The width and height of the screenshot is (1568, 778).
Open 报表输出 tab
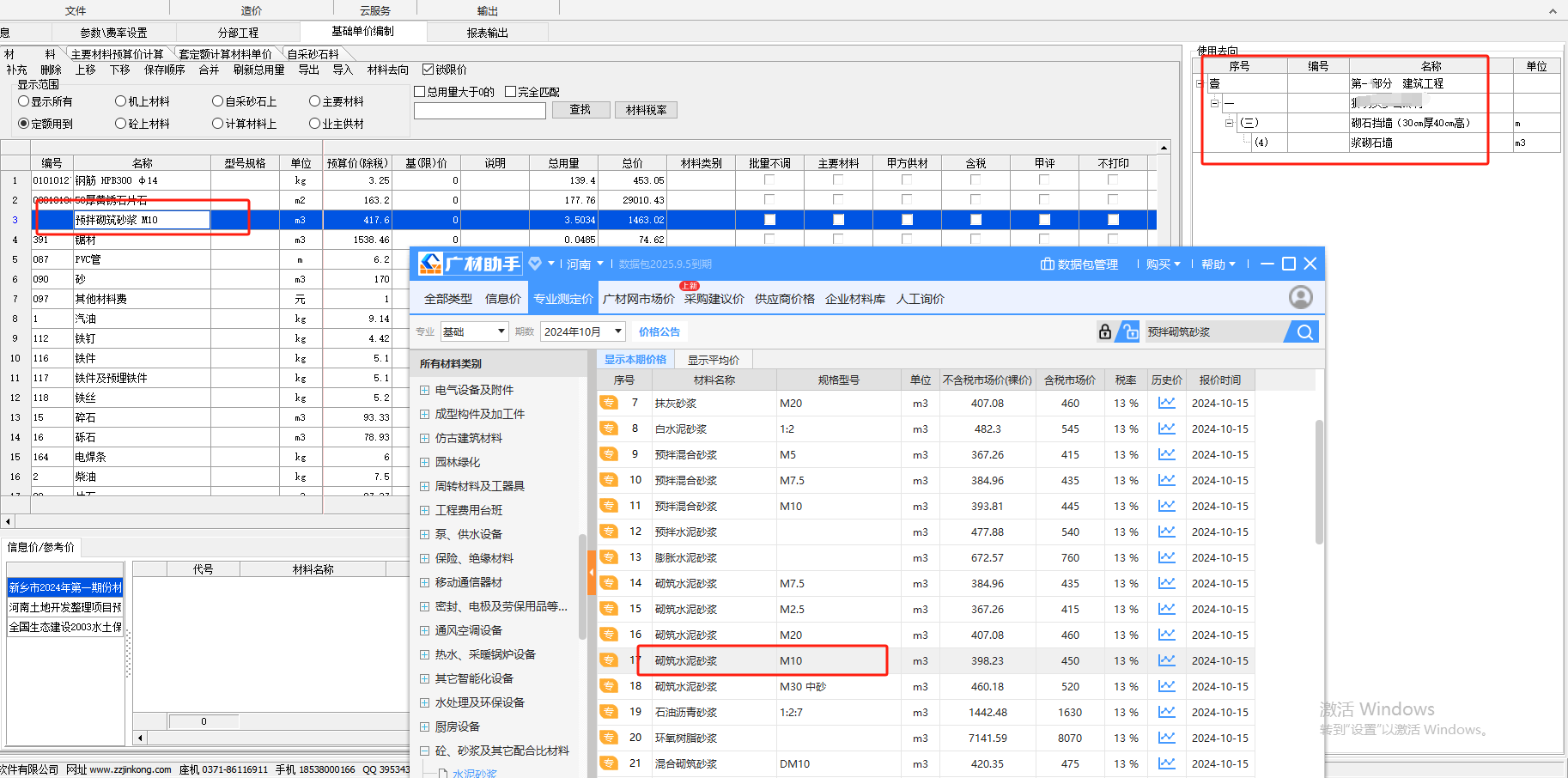click(487, 33)
